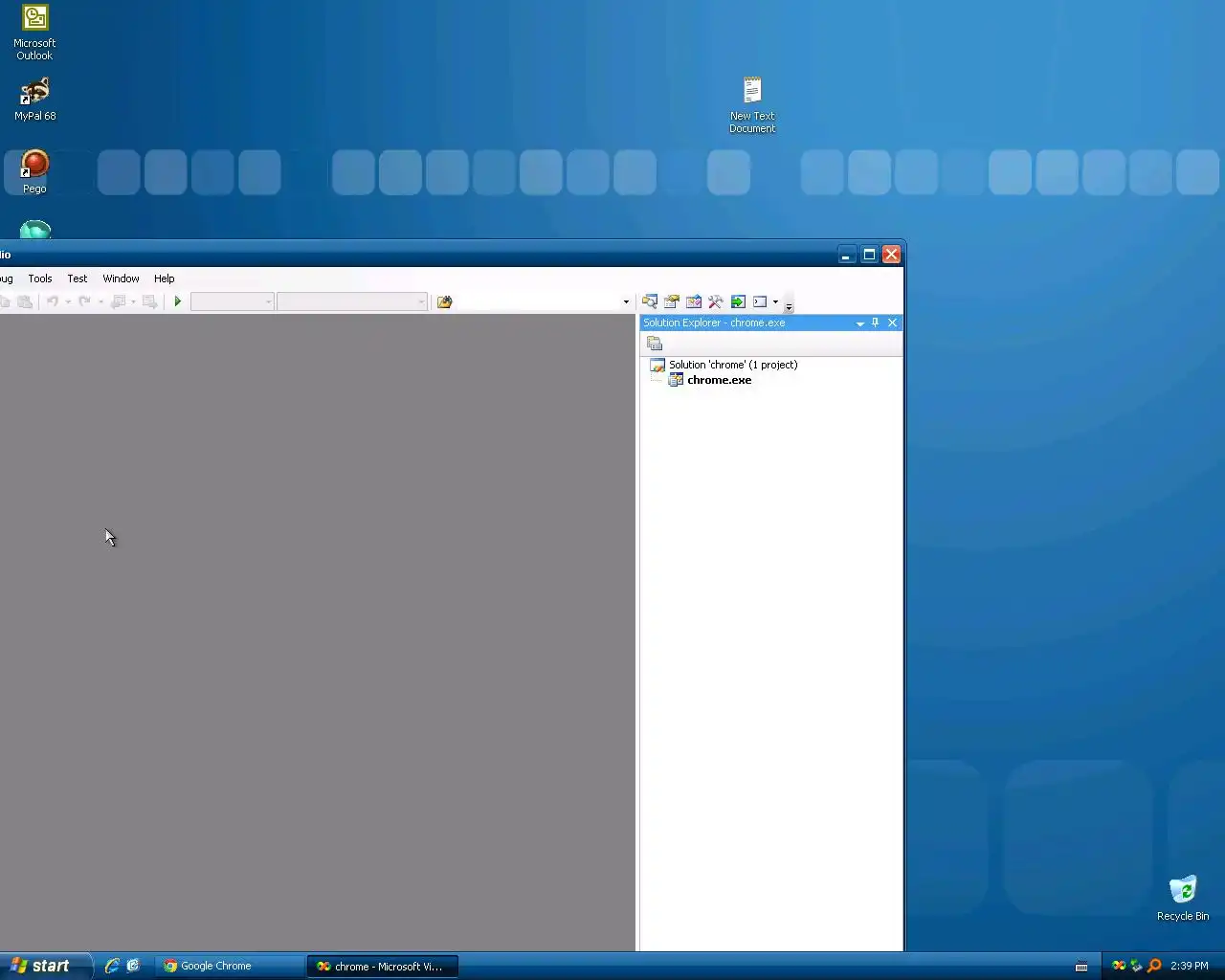Open the Microsoft Outlook desktop icon

[34, 33]
